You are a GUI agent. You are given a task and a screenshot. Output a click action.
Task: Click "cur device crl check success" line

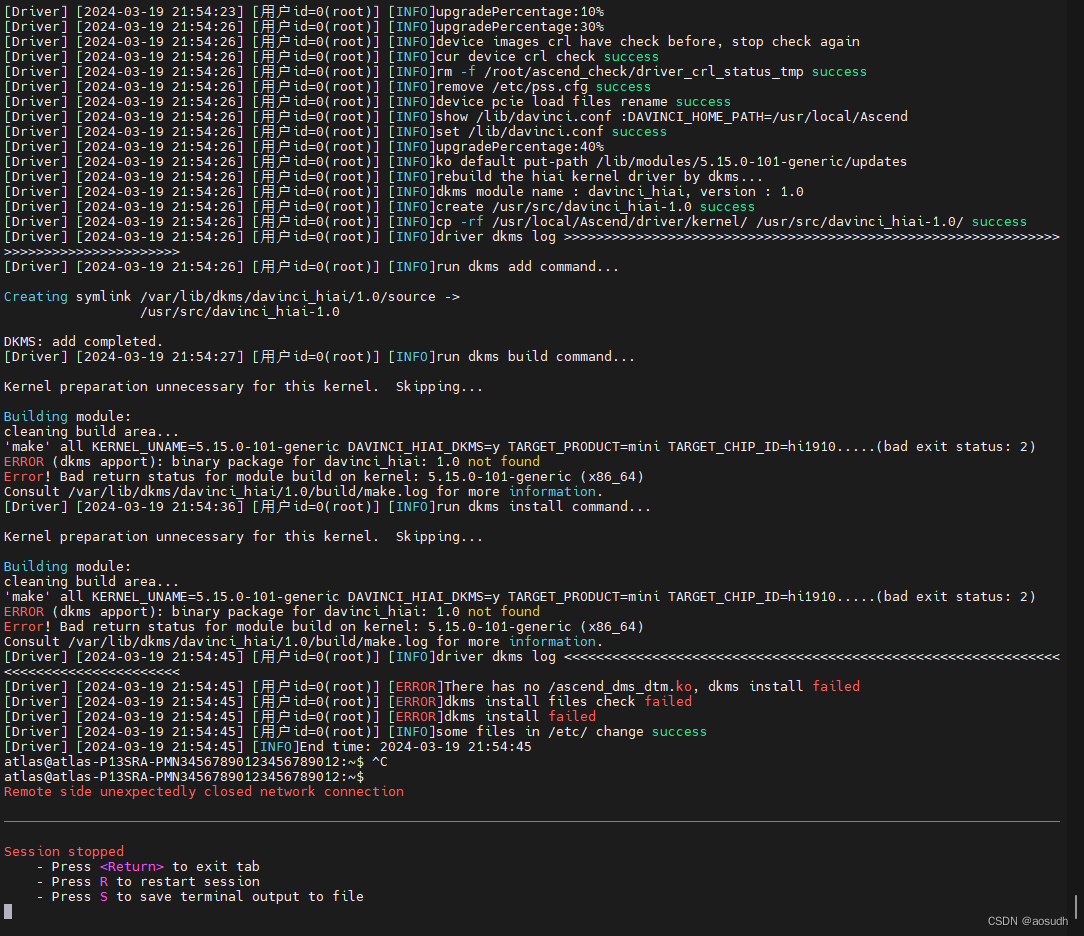332,57
